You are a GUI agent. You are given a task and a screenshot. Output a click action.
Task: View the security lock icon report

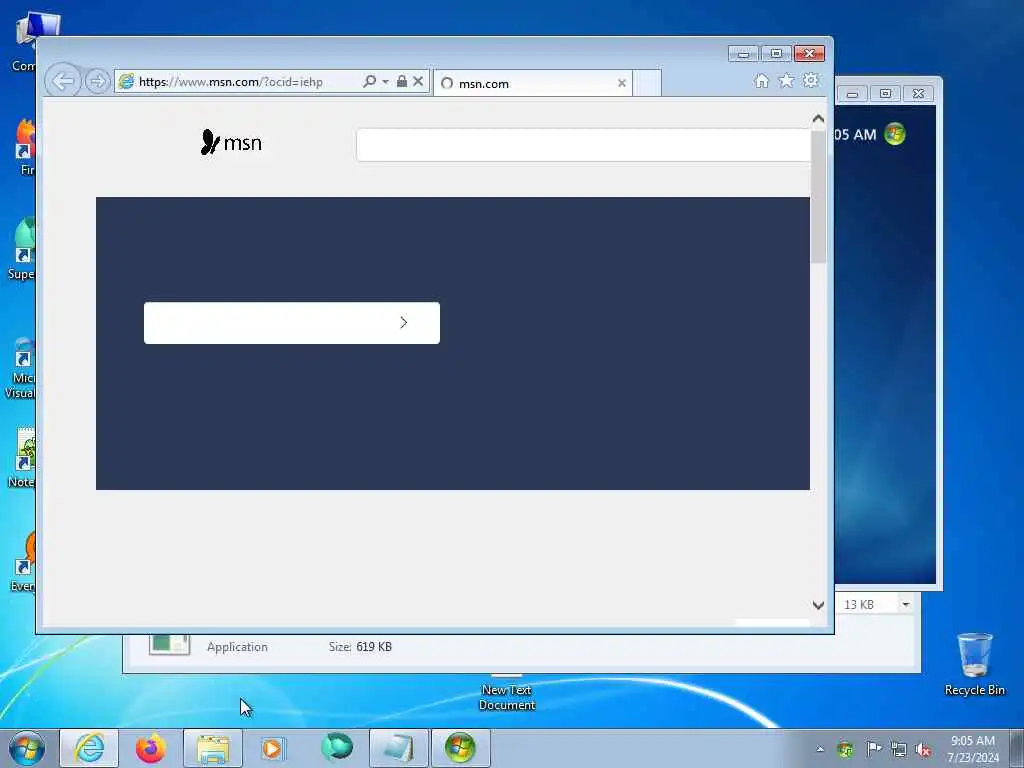pyautogui.click(x=402, y=81)
